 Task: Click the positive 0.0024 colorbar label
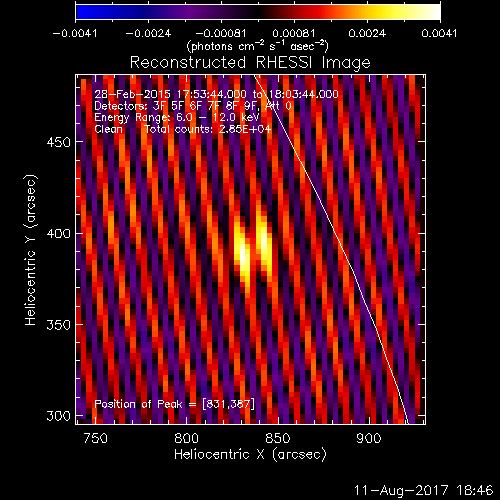pyautogui.click(x=367, y=33)
